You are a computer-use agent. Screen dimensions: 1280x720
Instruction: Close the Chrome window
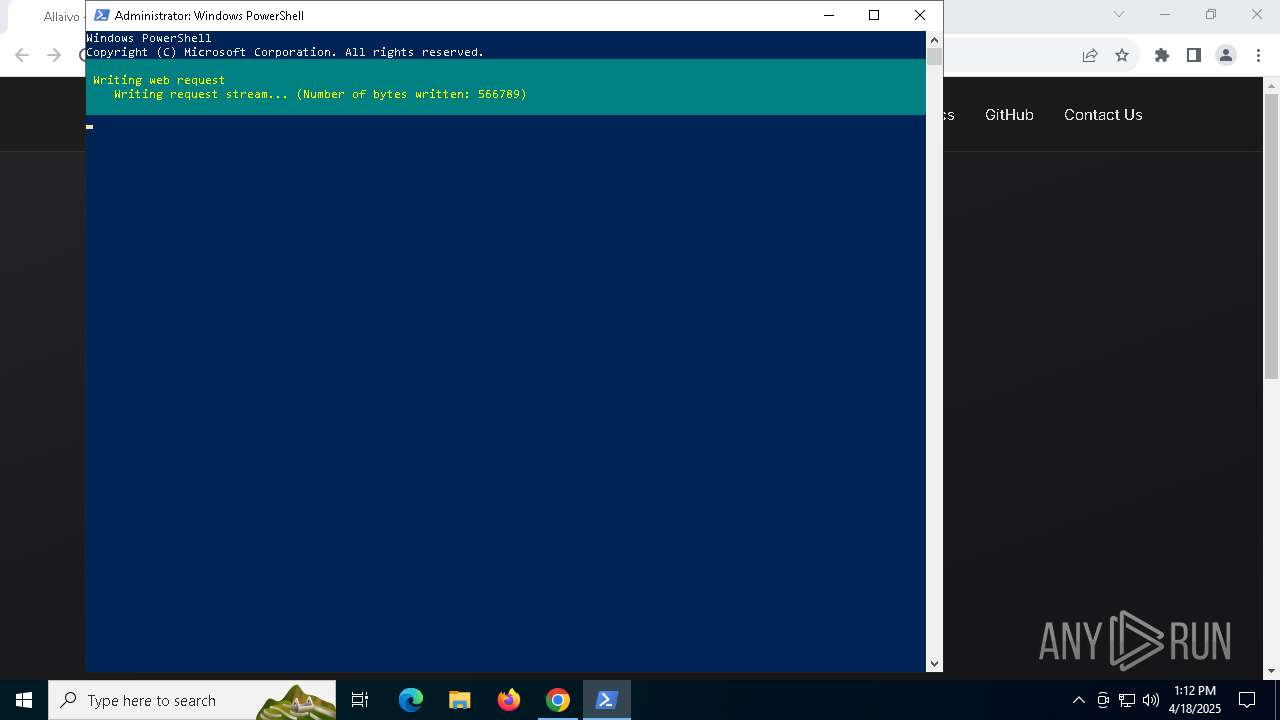[x=1257, y=14]
